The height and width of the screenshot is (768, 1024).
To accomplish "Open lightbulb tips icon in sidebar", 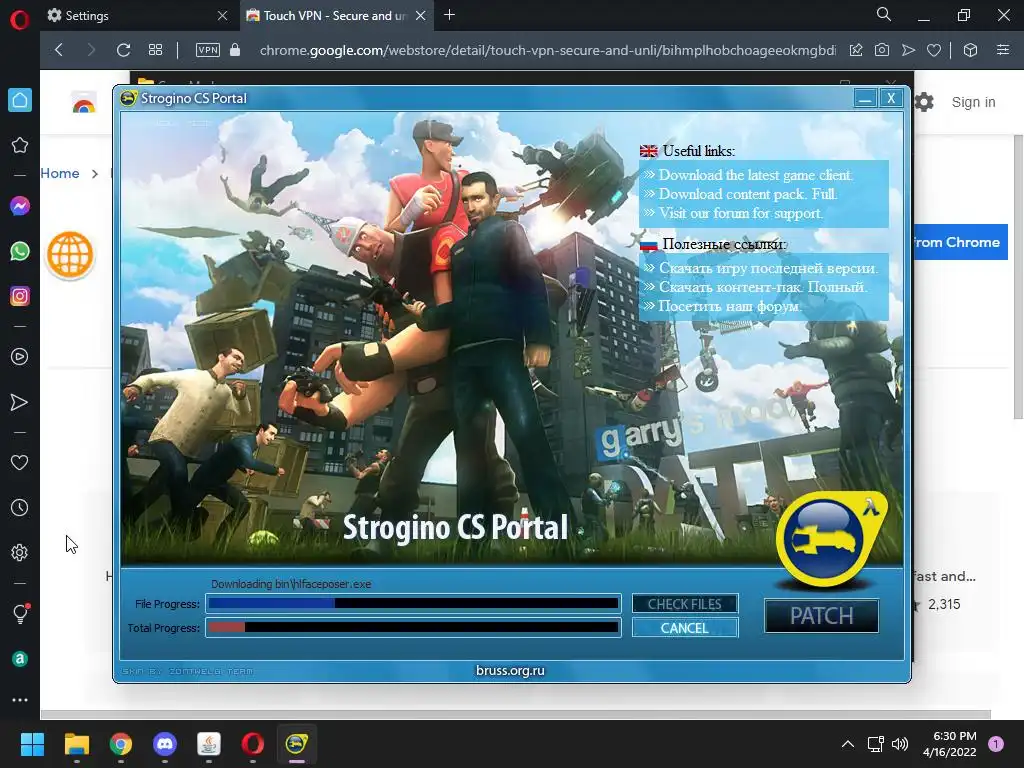I will coord(20,614).
